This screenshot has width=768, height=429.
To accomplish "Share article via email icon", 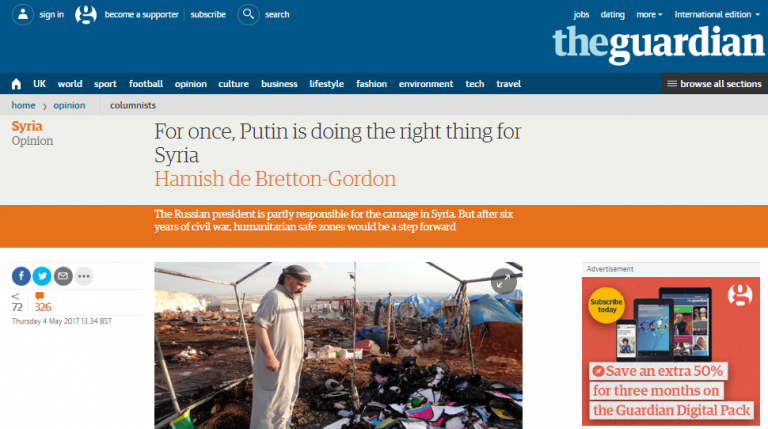I will tap(63, 276).
